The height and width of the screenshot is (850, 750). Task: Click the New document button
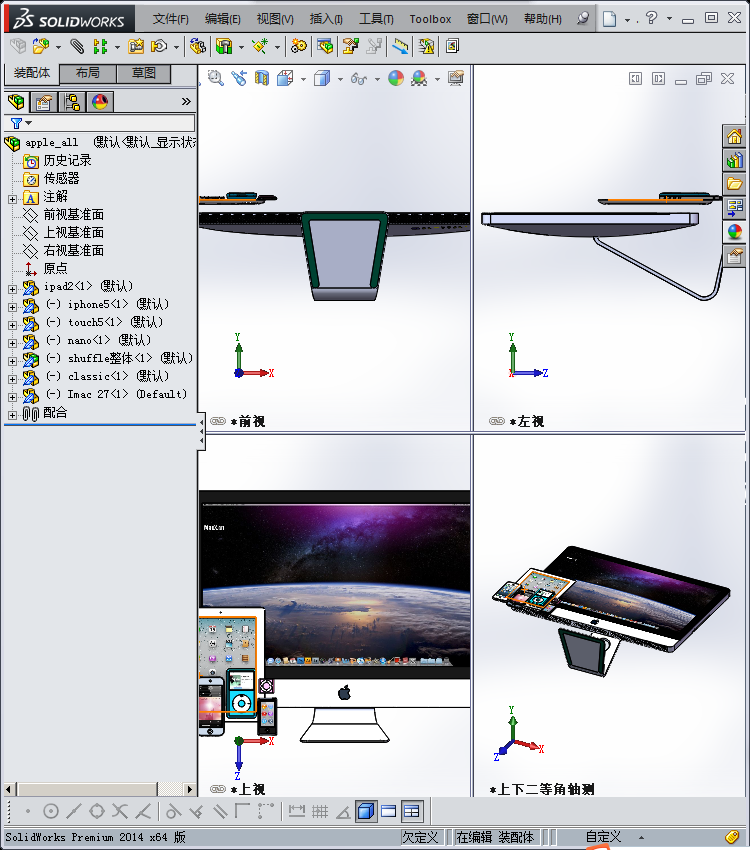point(610,19)
